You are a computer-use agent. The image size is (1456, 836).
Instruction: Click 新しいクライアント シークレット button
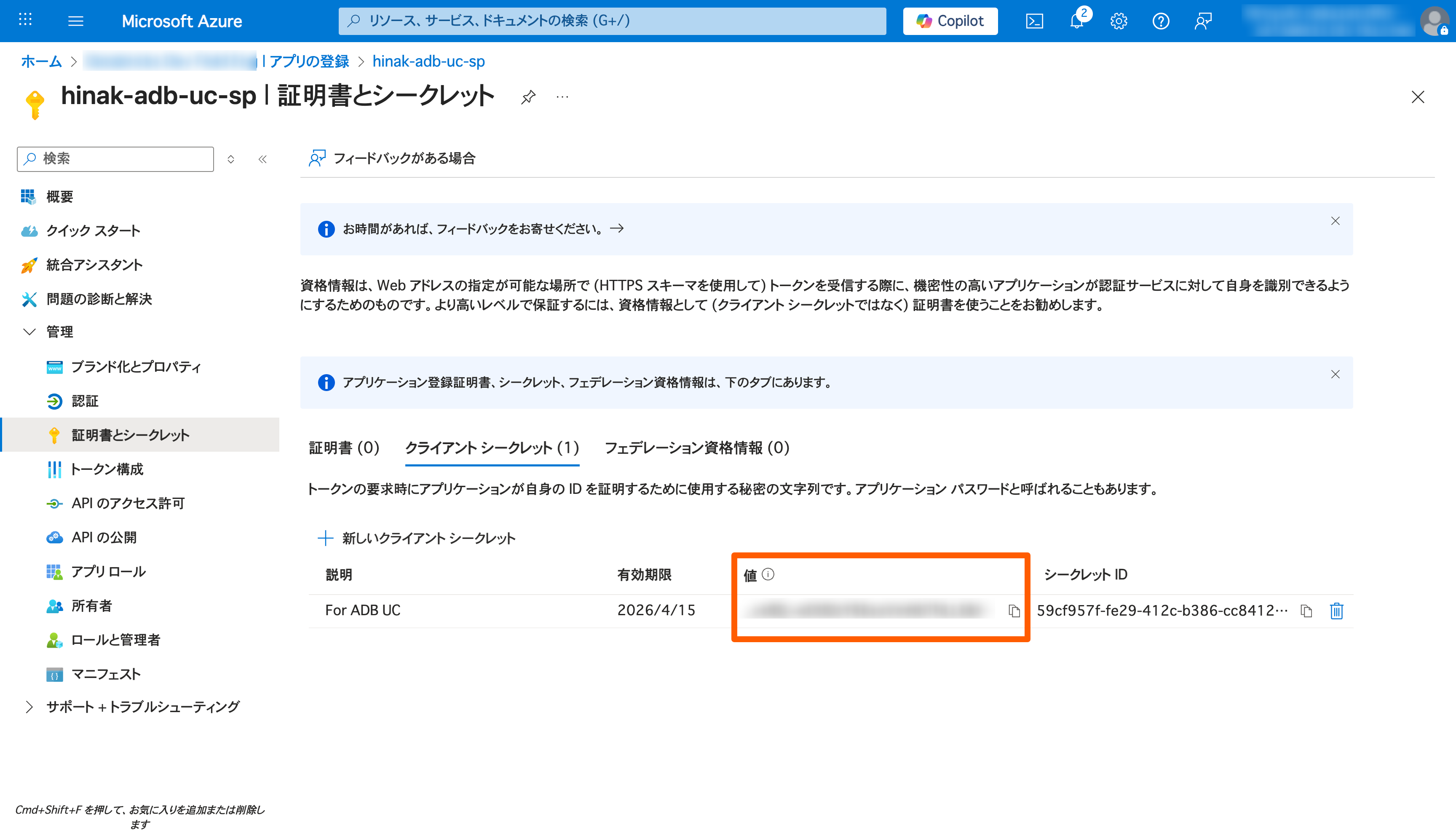417,538
